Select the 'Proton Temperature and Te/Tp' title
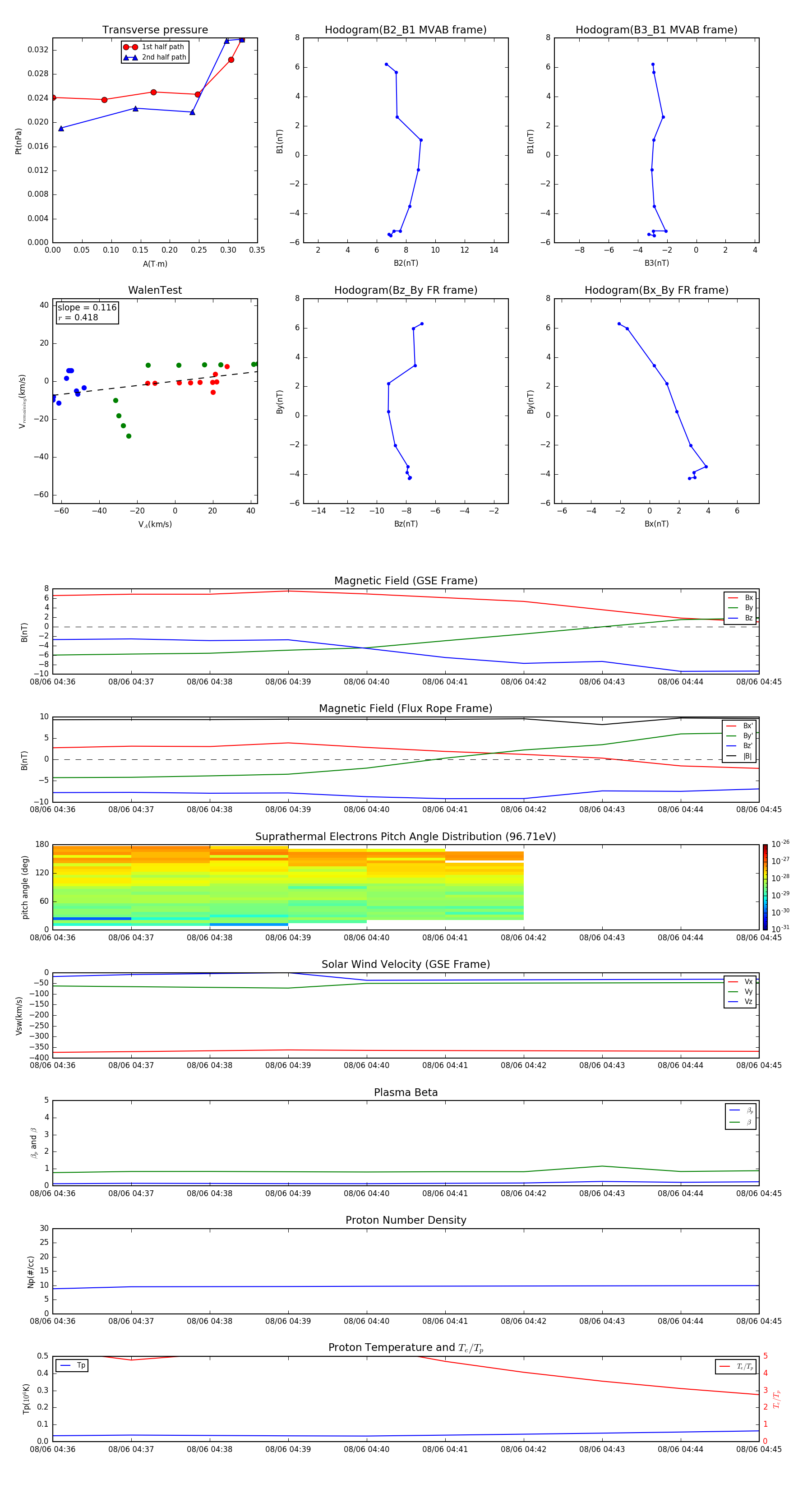The height and width of the screenshot is (1489, 812). tap(406, 1348)
